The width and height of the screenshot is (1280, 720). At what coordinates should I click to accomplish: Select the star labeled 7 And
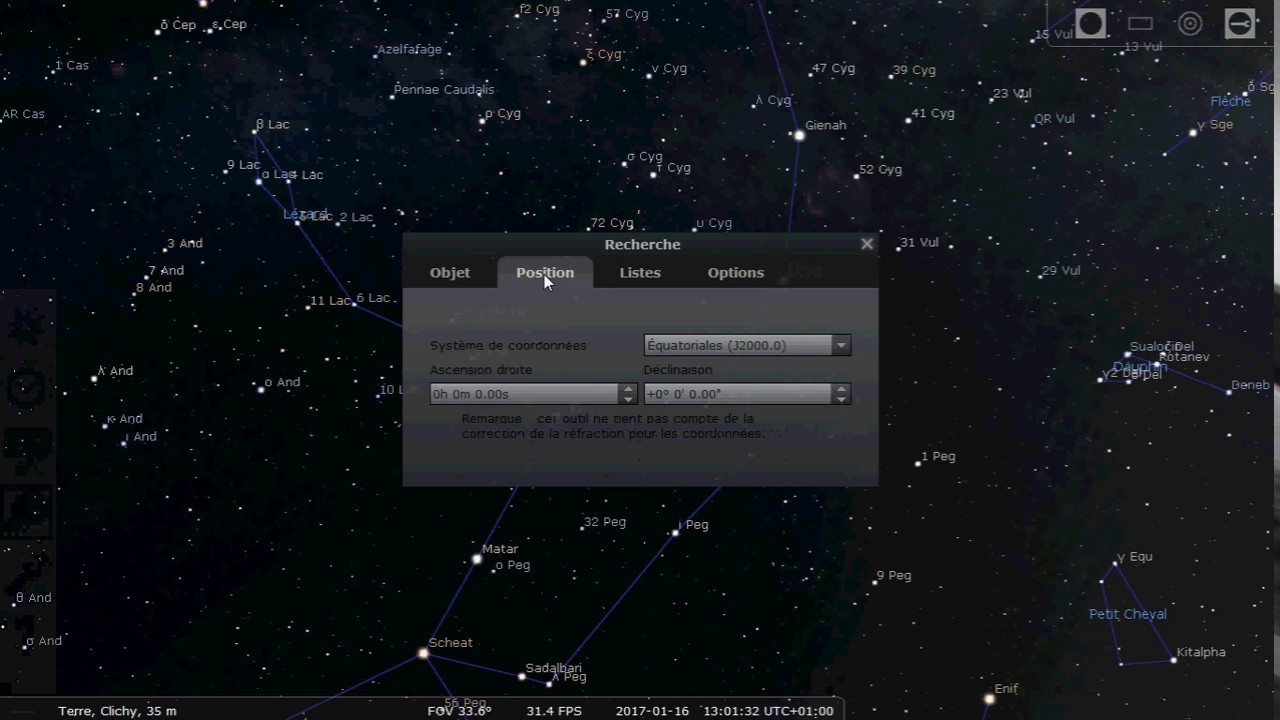[x=147, y=276]
